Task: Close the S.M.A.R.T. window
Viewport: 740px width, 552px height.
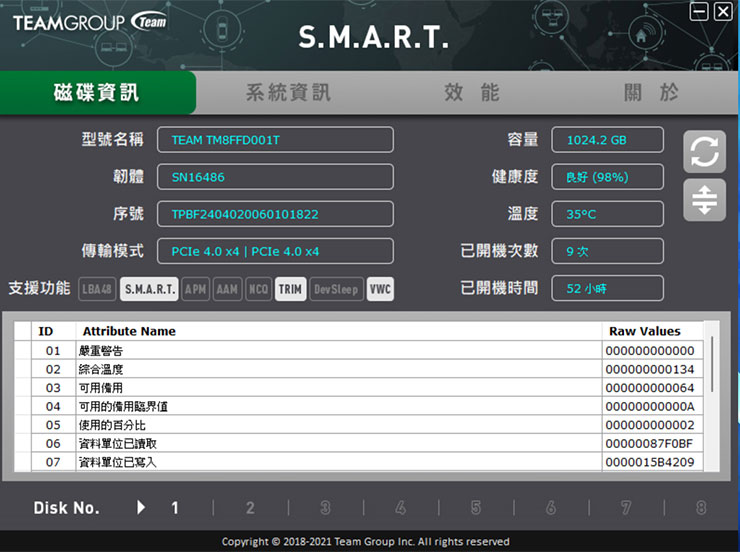Action: pos(723,11)
